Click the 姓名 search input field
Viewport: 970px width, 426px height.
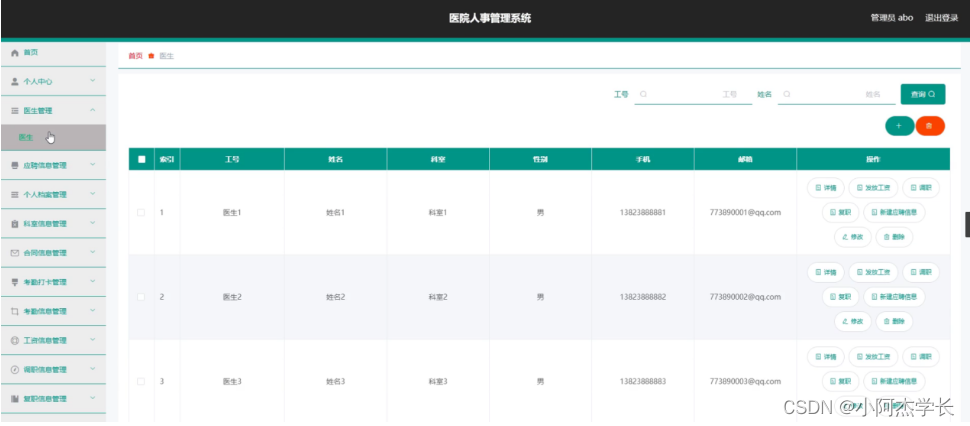(x=836, y=95)
